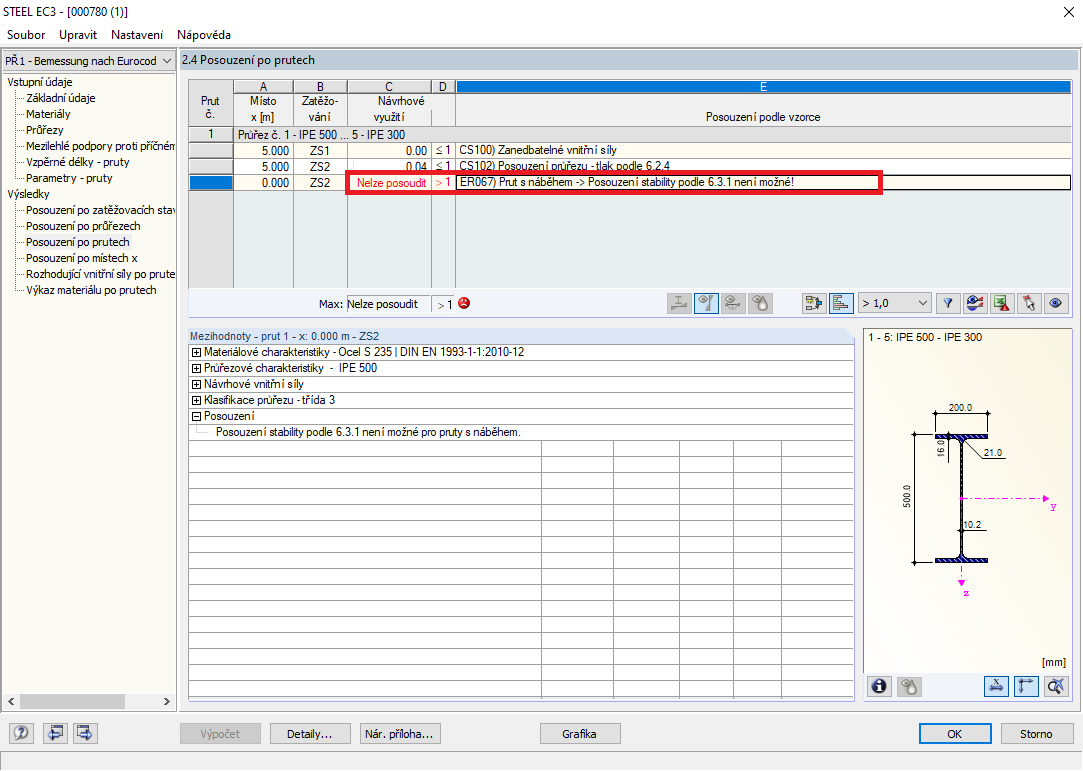This screenshot has width=1083, height=771.
Task: Select 'Vzpěrné délky - pruty' tree item
Action: pyautogui.click(x=77, y=162)
